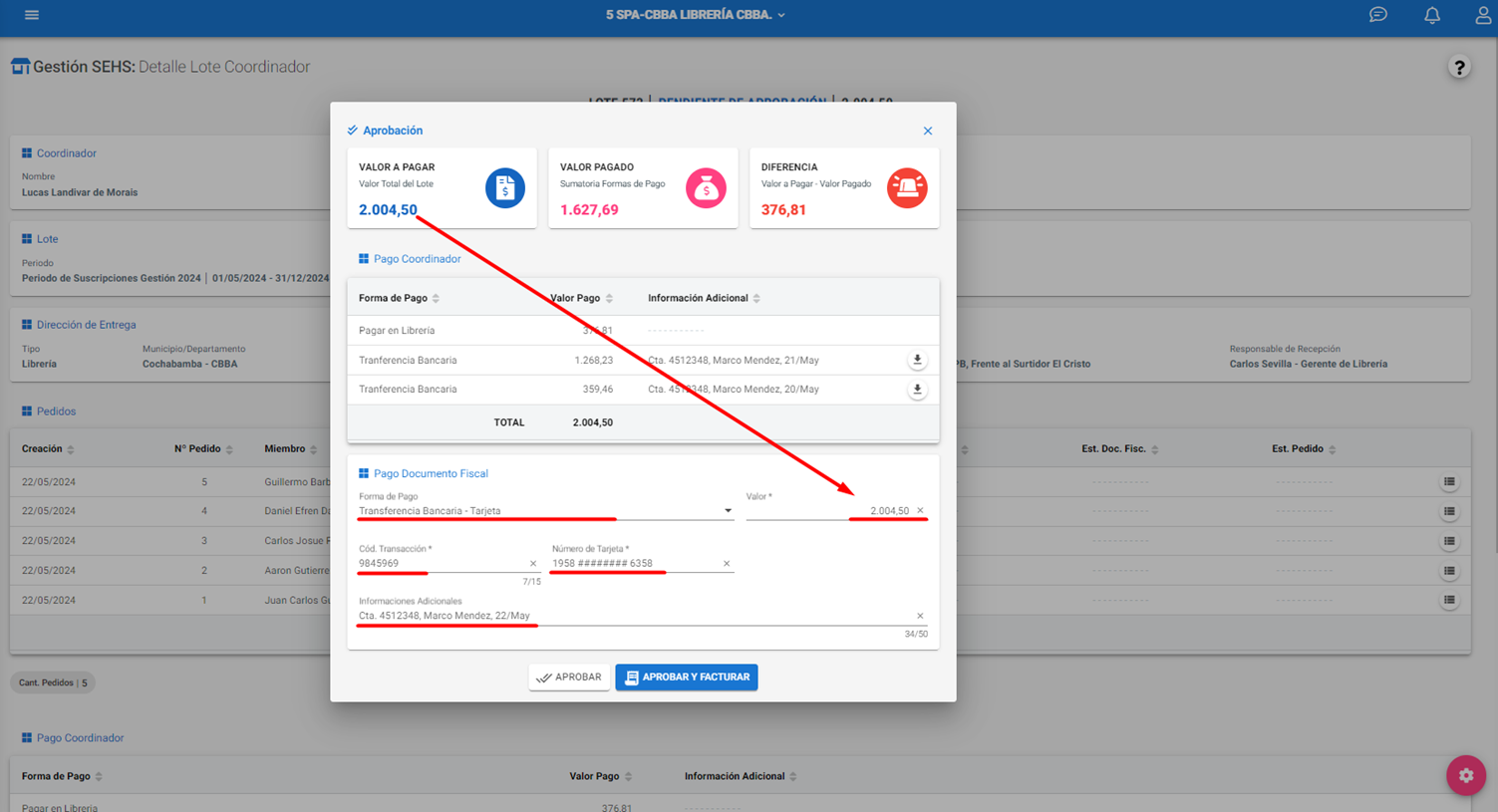Sort bottom table by Valor Pago
This screenshot has height=812, width=1498.
point(601,776)
